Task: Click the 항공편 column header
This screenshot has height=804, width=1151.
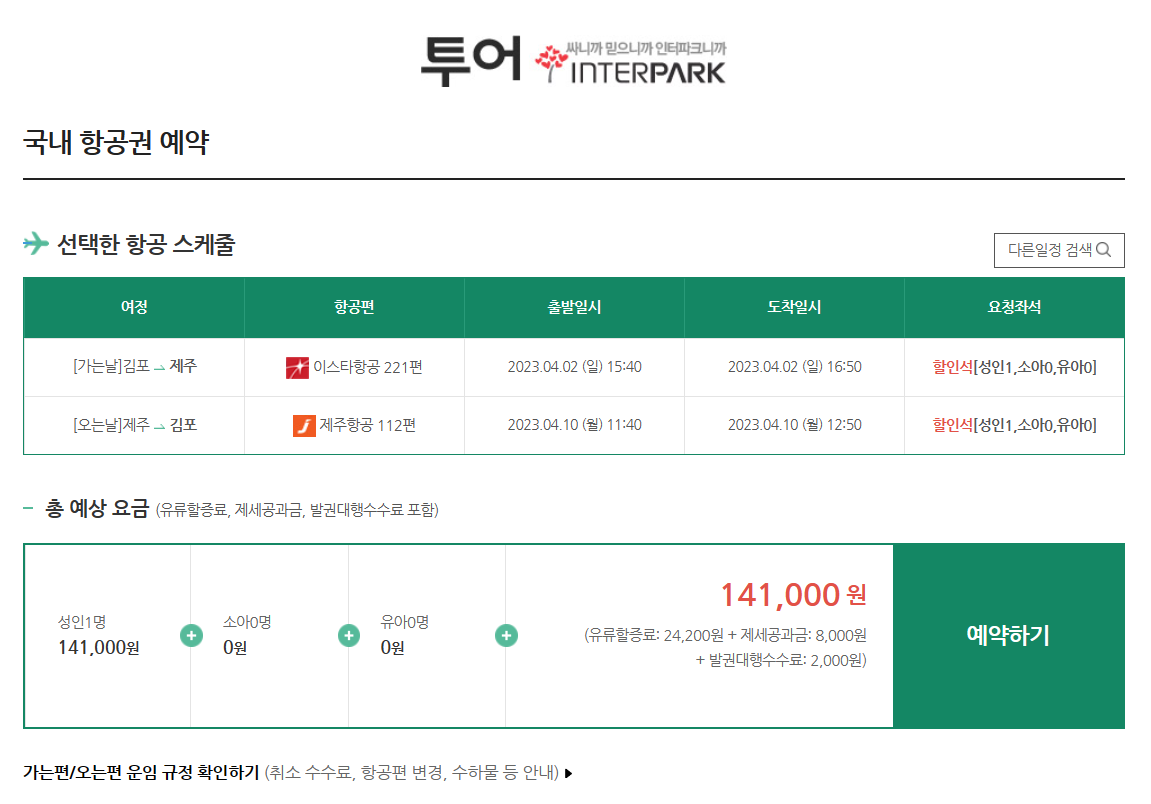Action: click(353, 307)
